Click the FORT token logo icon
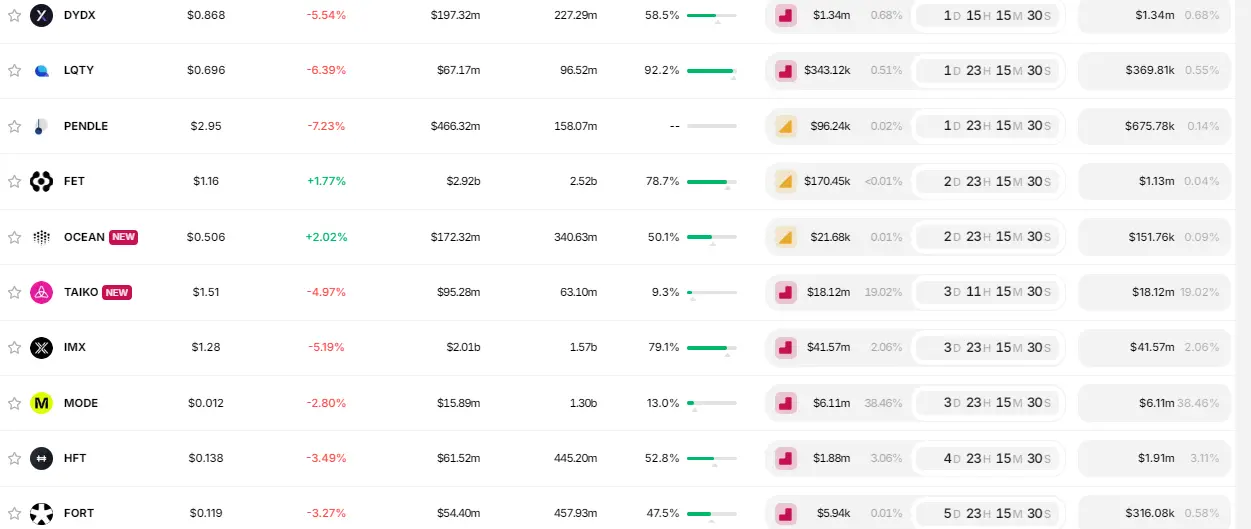This screenshot has height=529, width=1251. pyautogui.click(x=41, y=513)
